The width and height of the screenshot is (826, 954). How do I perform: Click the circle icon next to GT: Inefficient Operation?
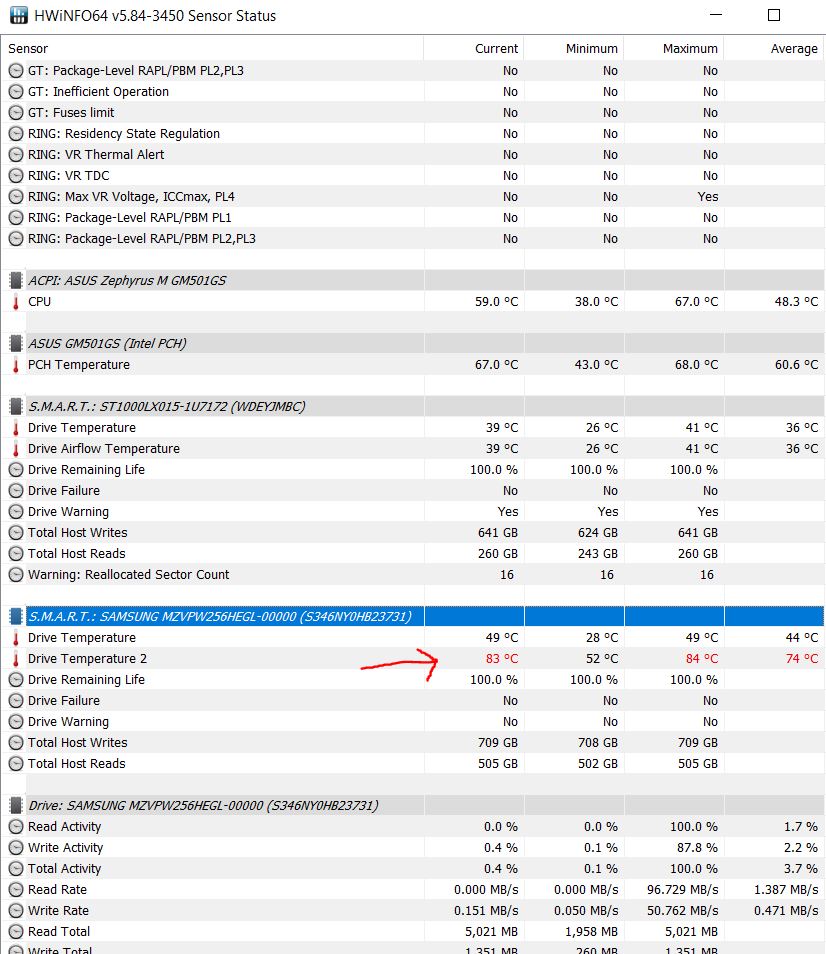click(16, 92)
